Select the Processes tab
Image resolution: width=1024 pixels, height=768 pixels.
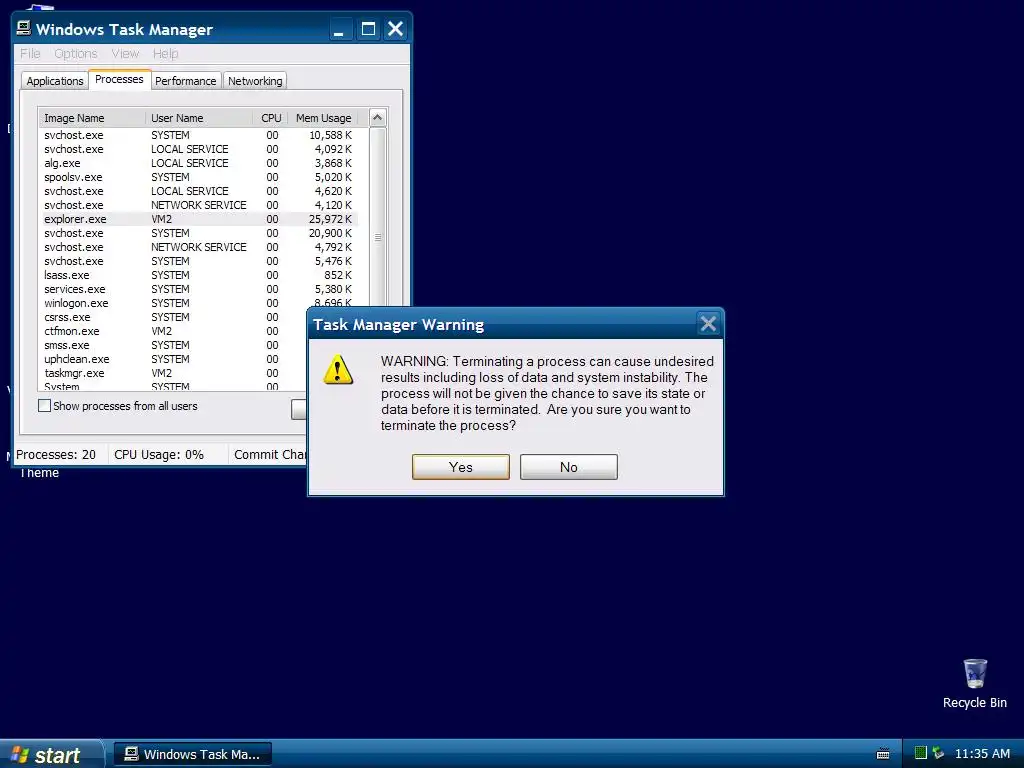click(119, 79)
